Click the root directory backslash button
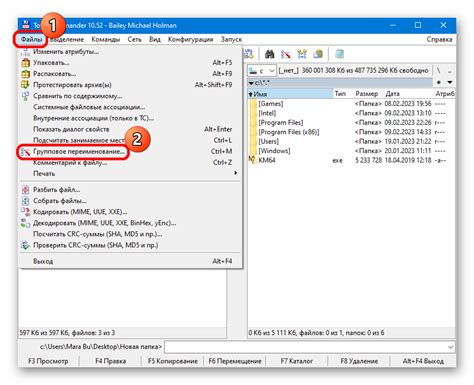 pyautogui.click(x=439, y=71)
